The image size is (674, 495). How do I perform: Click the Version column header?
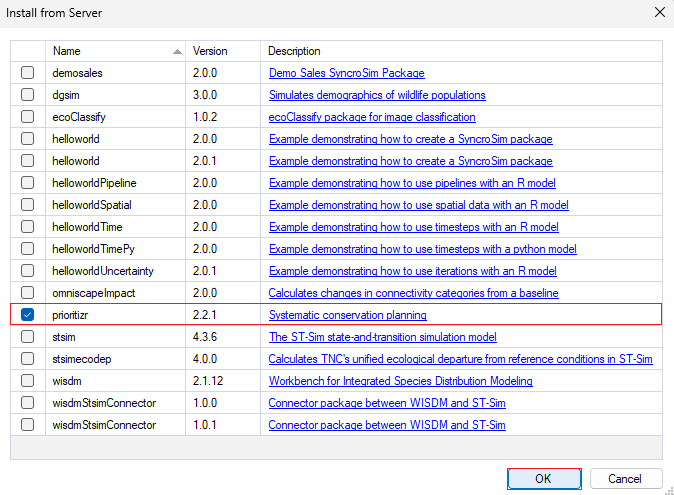(223, 51)
